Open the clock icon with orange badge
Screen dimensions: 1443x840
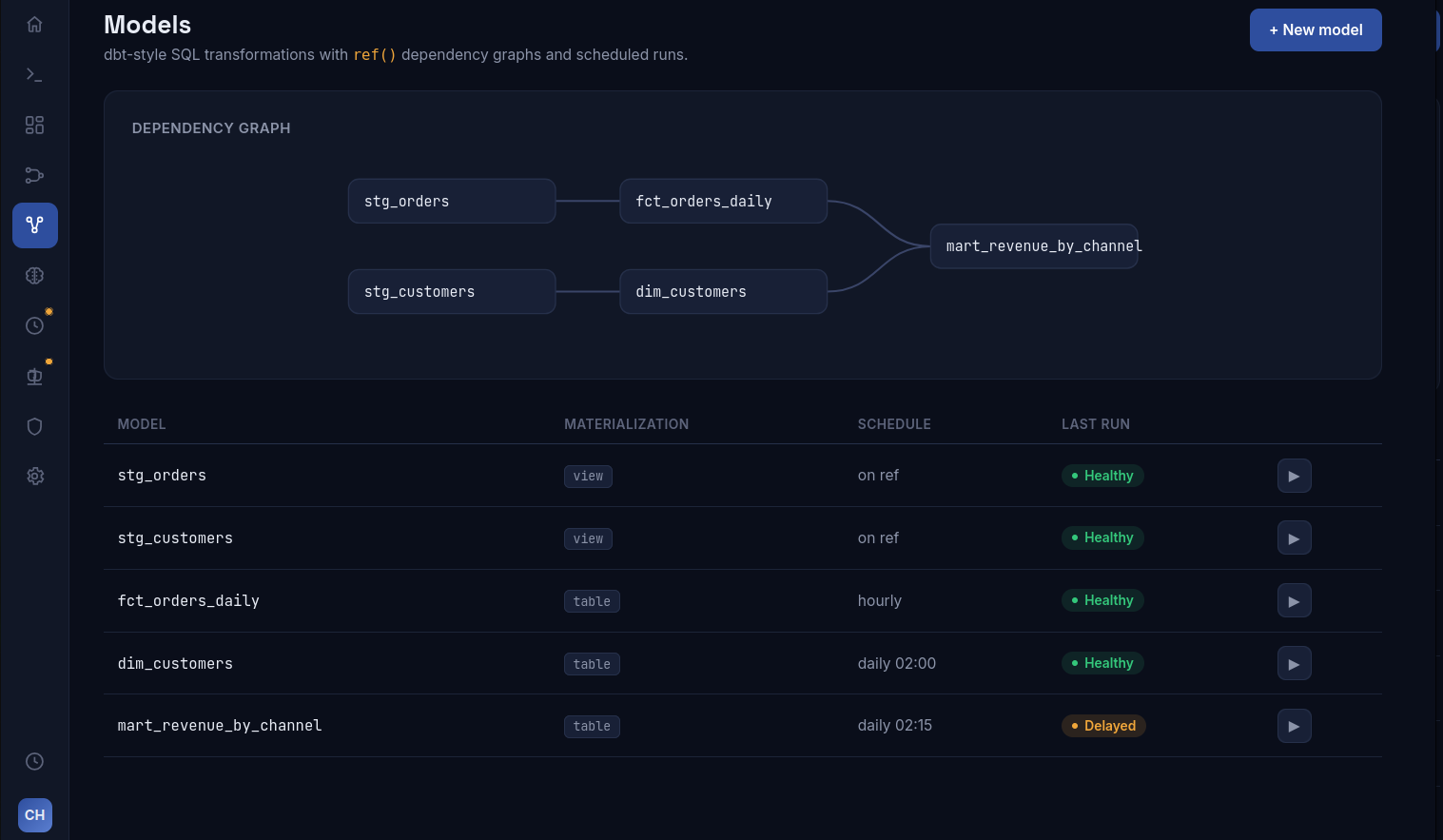pyautogui.click(x=34, y=325)
